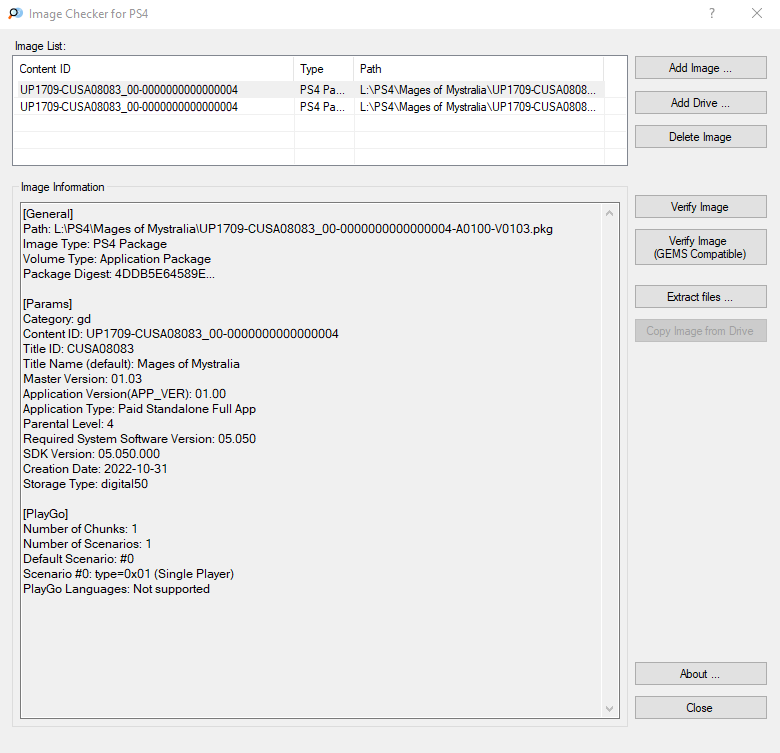Click the Master Version: 01.03 line
The image size is (780, 753).
click(83, 379)
